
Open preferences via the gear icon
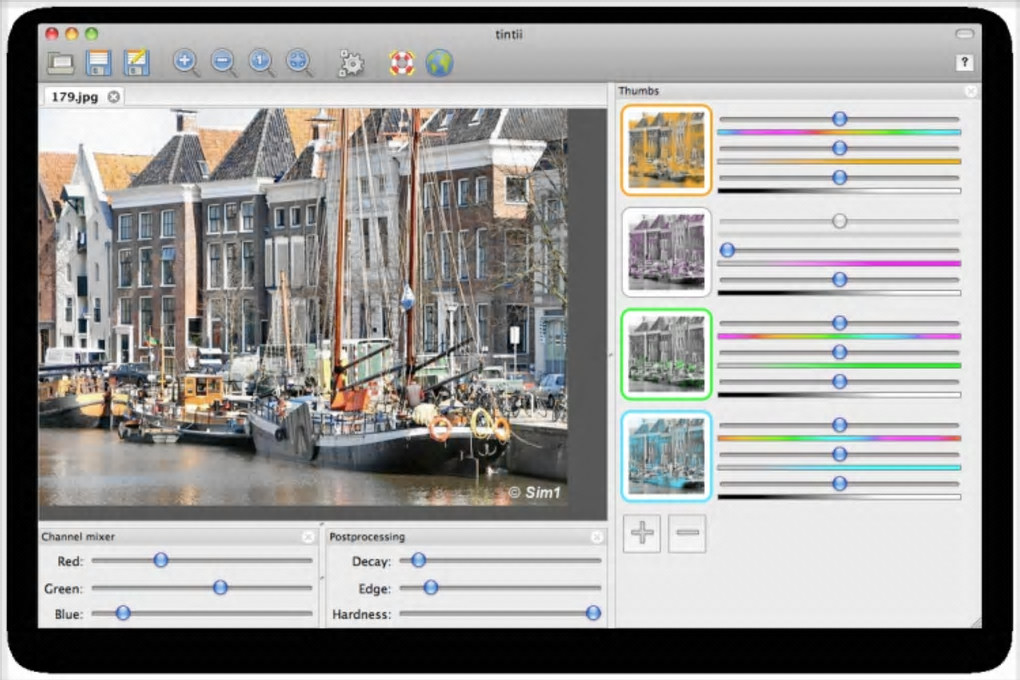pyautogui.click(x=351, y=63)
